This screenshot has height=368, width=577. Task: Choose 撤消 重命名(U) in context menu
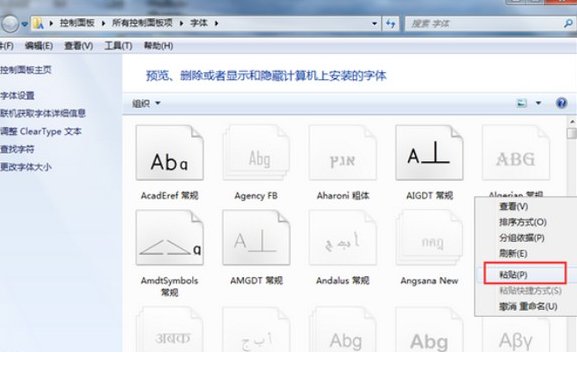pyautogui.click(x=528, y=306)
